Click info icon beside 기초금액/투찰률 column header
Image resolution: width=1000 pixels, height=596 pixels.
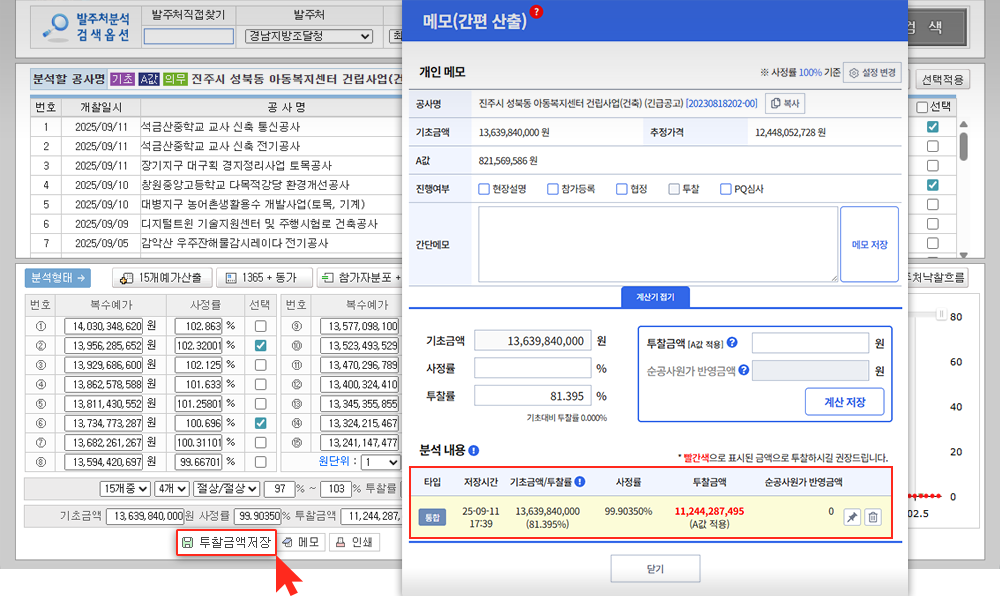(580, 482)
